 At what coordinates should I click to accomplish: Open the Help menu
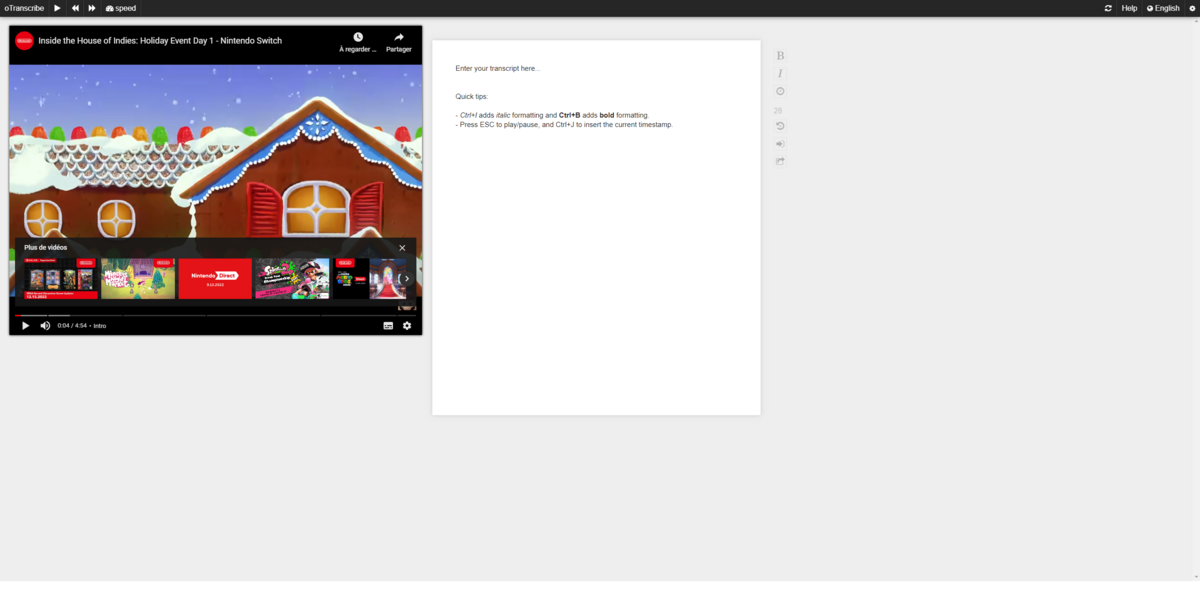(1129, 8)
